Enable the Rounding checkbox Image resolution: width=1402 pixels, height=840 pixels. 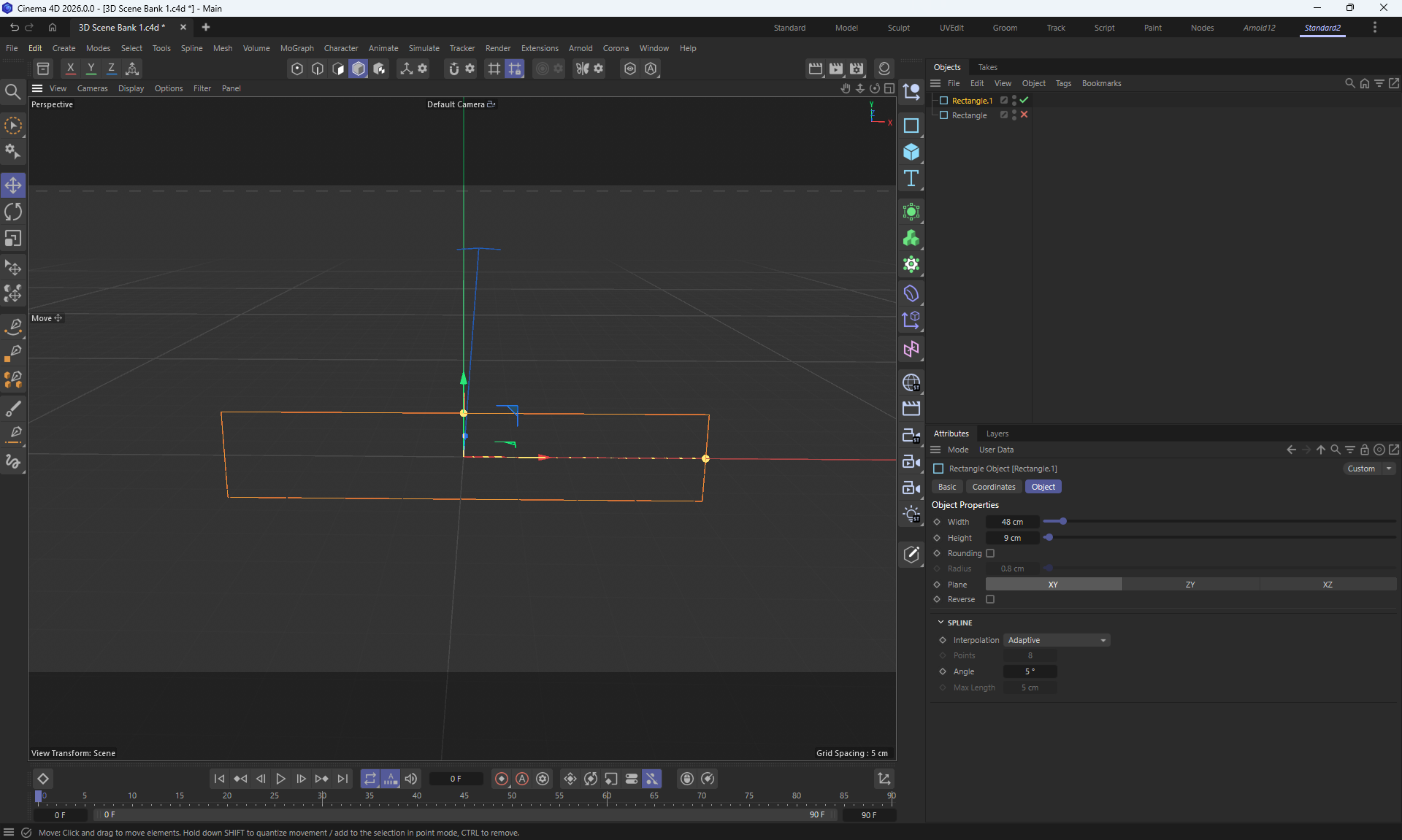(990, 553)
